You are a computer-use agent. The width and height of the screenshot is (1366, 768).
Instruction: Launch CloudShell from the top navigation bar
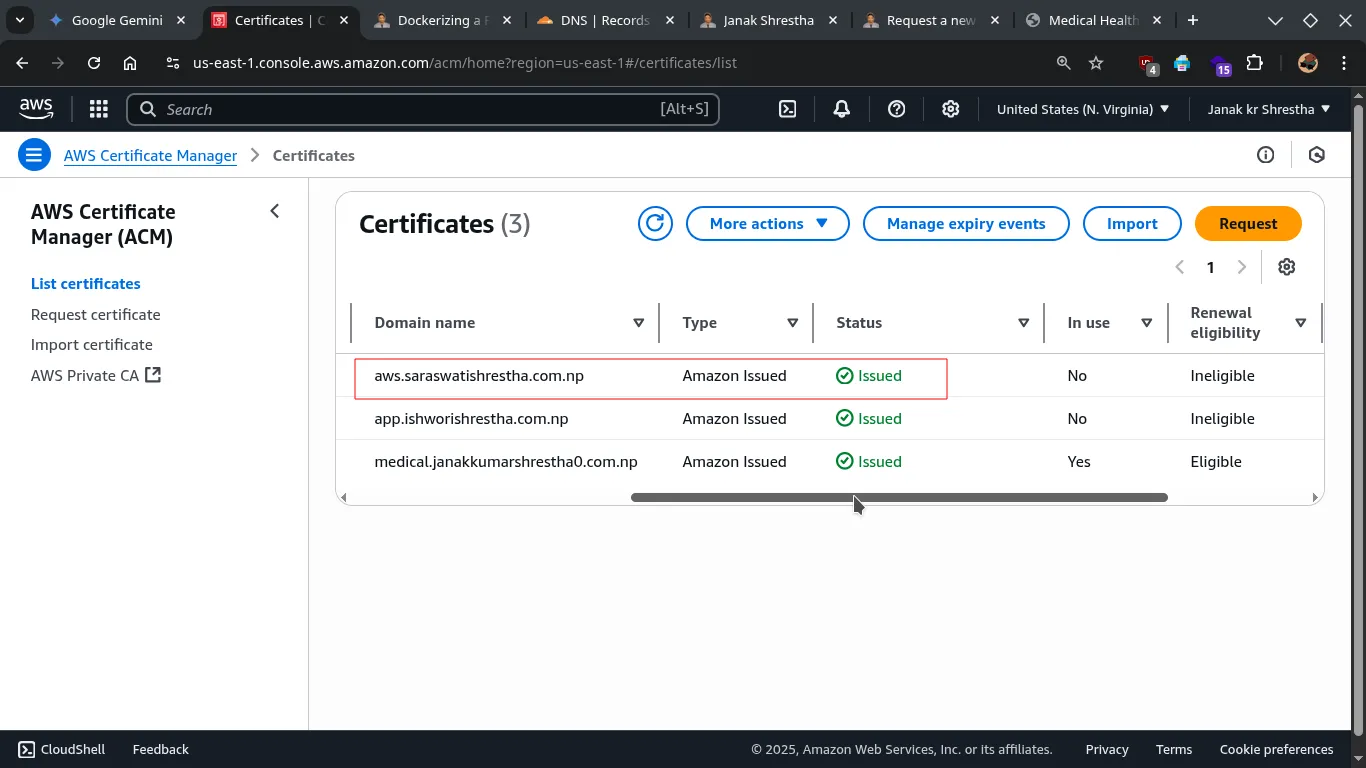click(788, 109)
